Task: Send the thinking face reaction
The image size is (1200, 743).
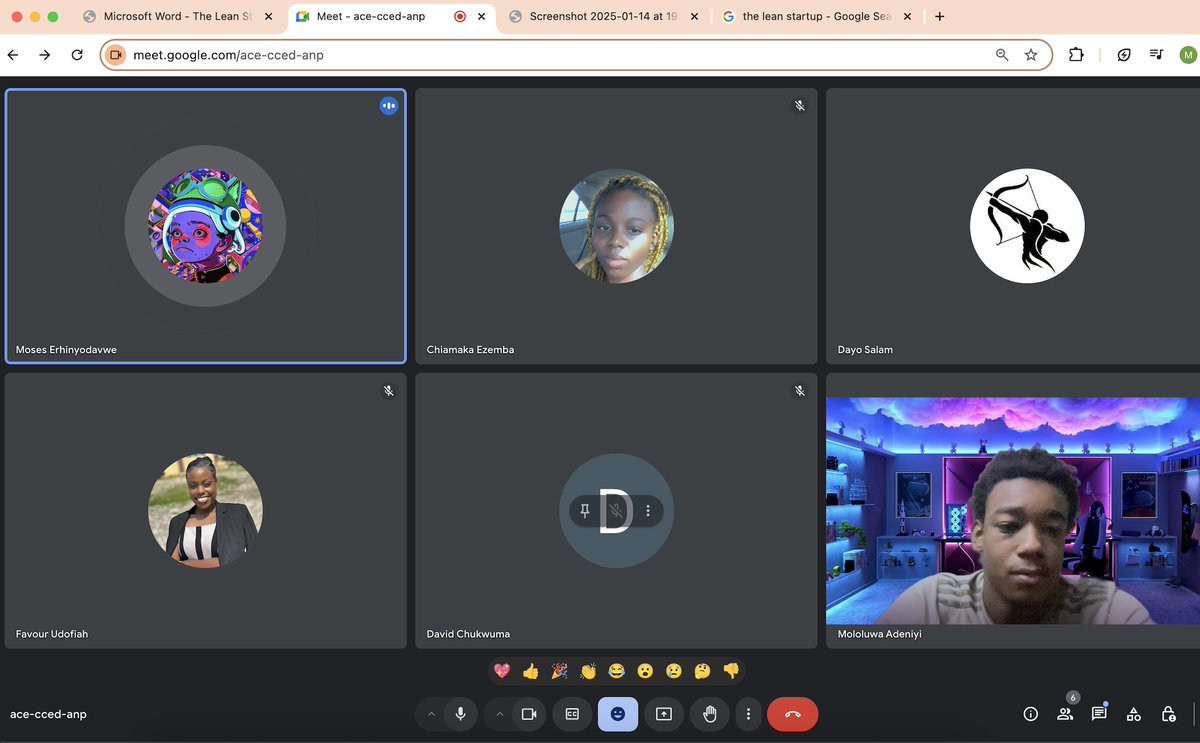Action: pos(702,671)
